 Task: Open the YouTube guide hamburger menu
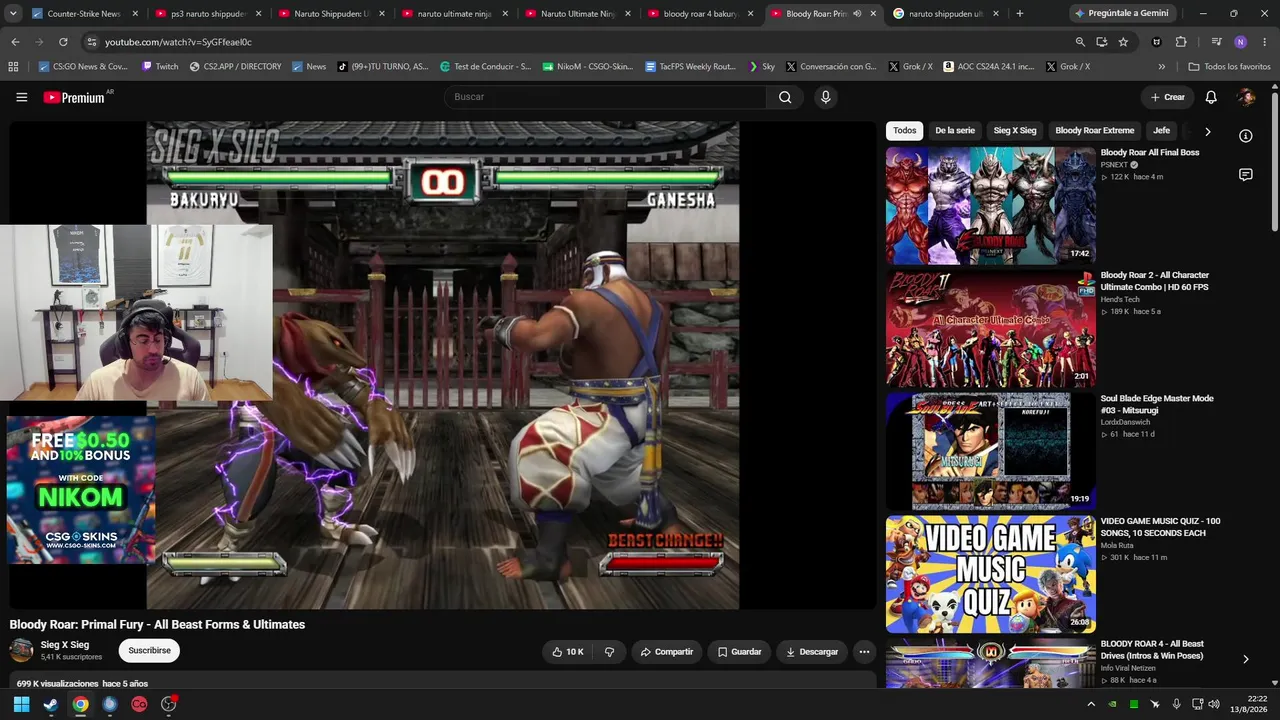tap(21, 97)
